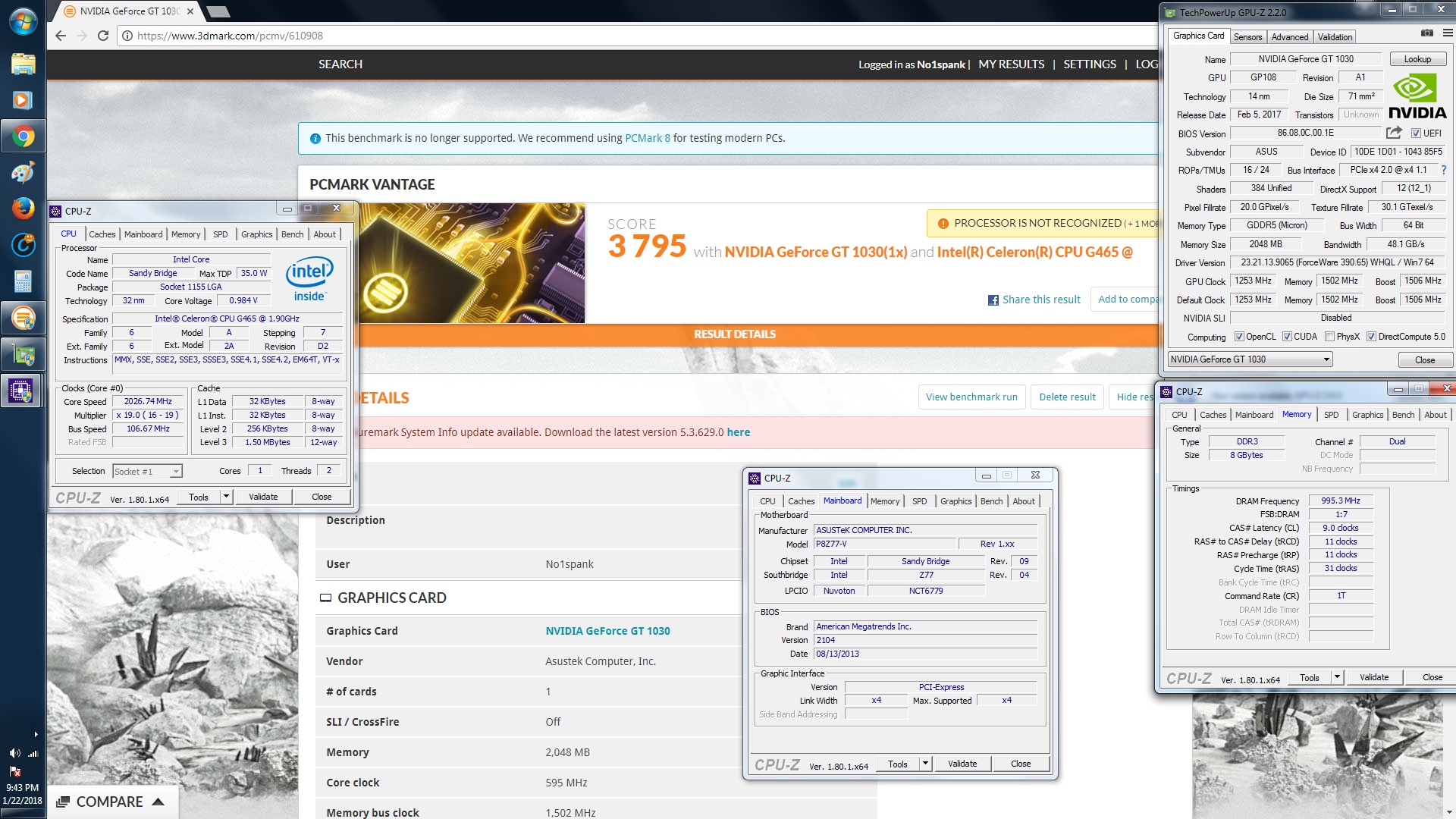Launch Windows Media Player from the taskbar
The width and height of the screenshot is (1456, 819).
click(x=23, y=100)
